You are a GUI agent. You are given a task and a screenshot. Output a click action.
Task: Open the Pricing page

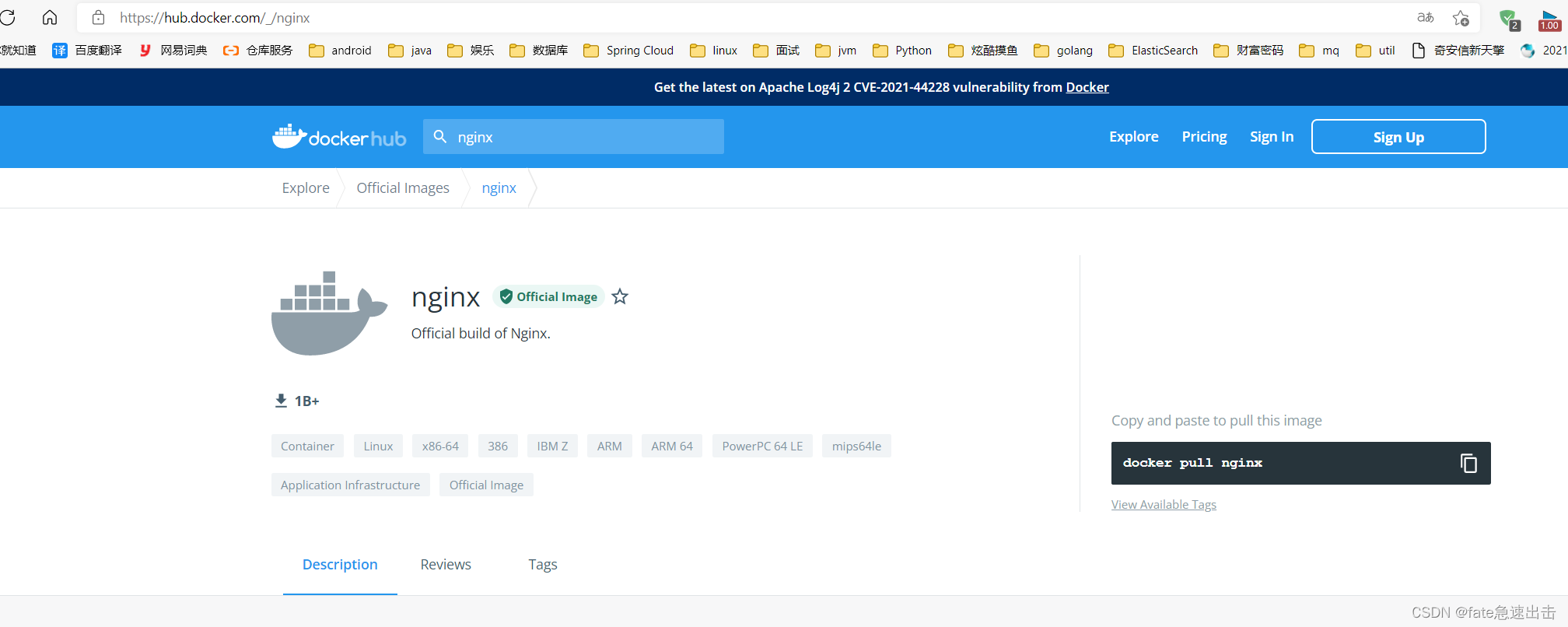1204,137
